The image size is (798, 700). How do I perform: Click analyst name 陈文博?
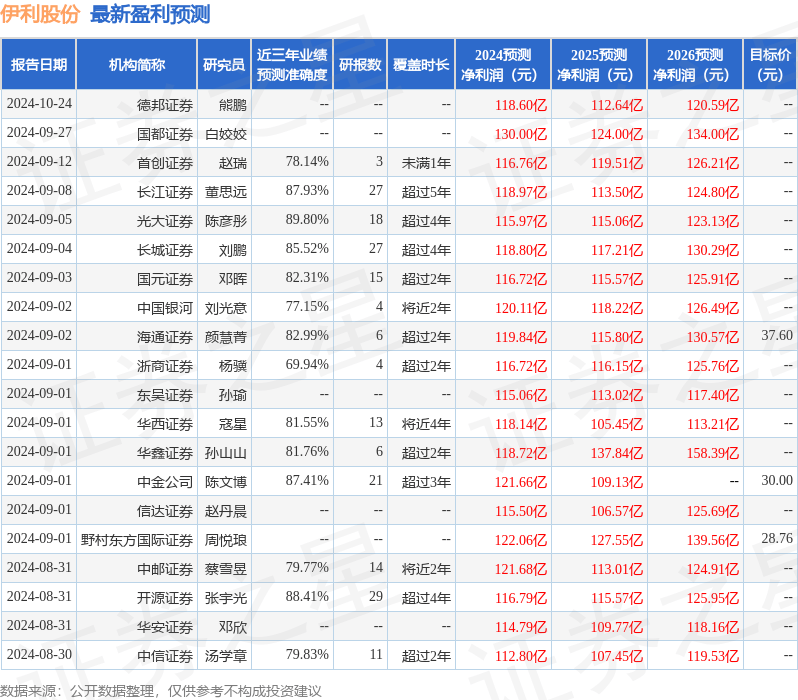[x=226, y=483]
